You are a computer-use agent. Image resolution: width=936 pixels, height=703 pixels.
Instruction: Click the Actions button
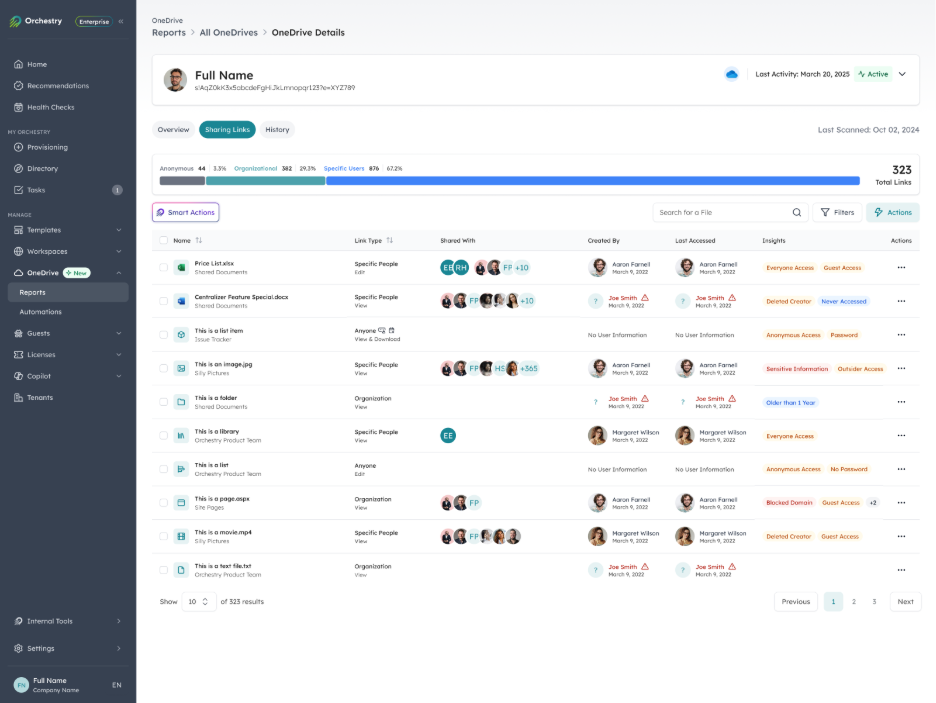click(x=893, y=212)
